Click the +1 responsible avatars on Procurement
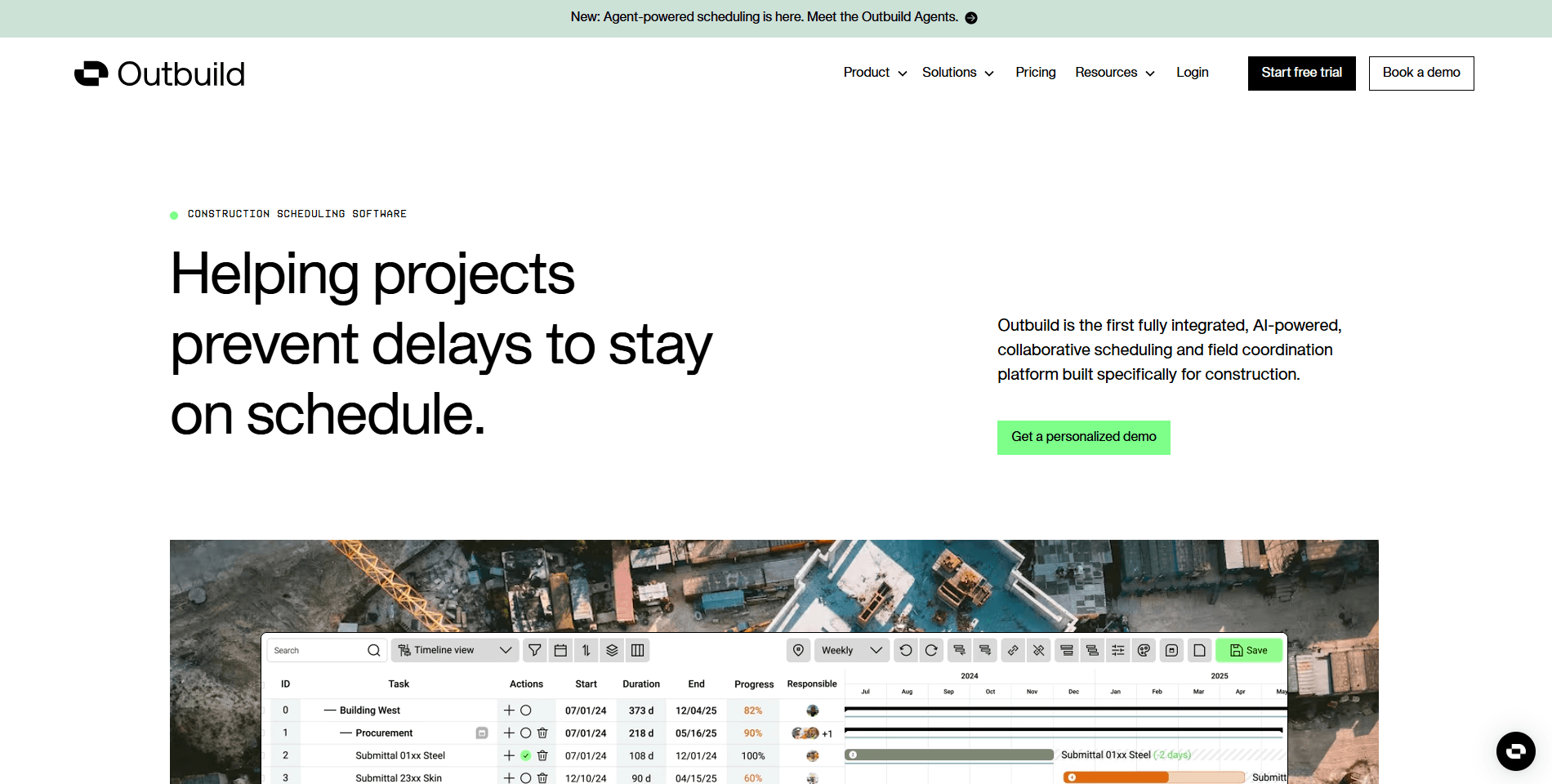The height and width of the screenshot is (784, 1552). coord(812,733)
